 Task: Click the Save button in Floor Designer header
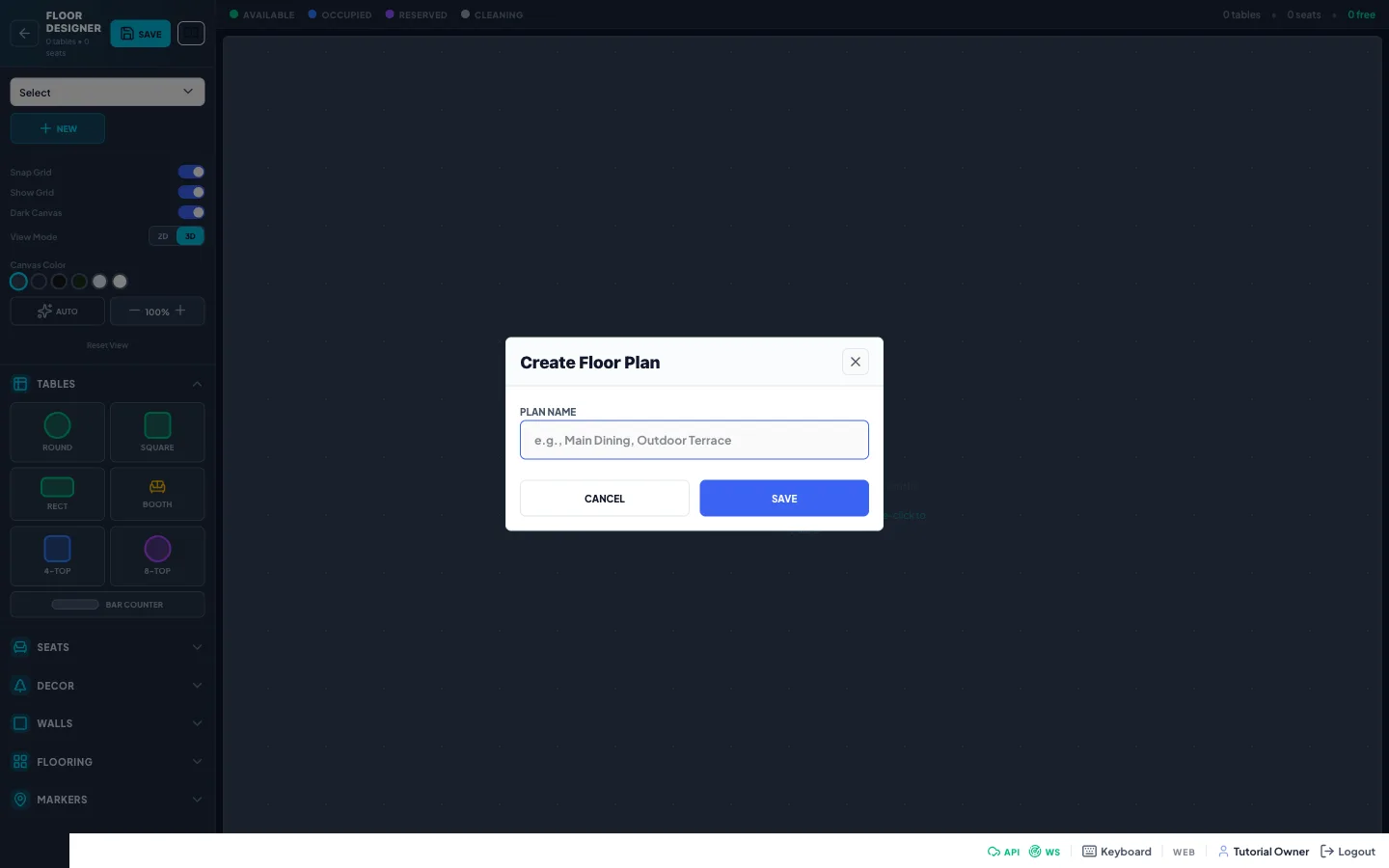pyautogui.click(x=141, y=34)
